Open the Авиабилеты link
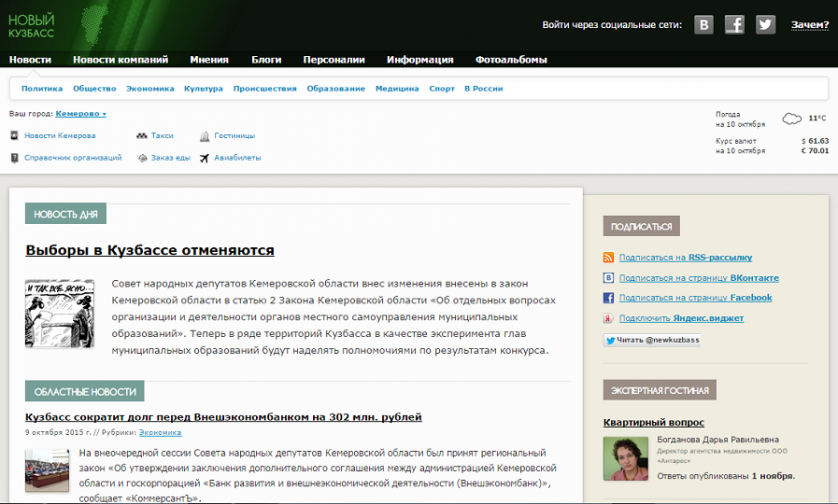Screen dimensions: 838x504 coord(237,158)
